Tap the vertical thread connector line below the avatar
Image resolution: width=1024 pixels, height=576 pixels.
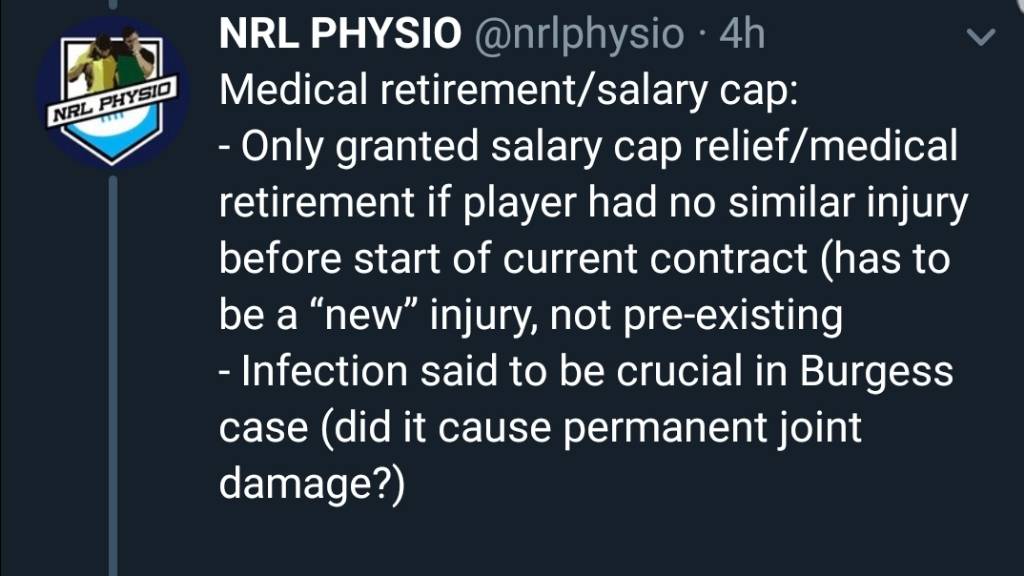pos(113,376)
